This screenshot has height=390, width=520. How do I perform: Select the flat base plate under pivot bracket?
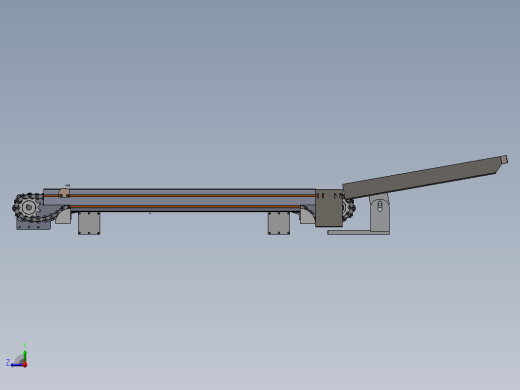point(359,232)
